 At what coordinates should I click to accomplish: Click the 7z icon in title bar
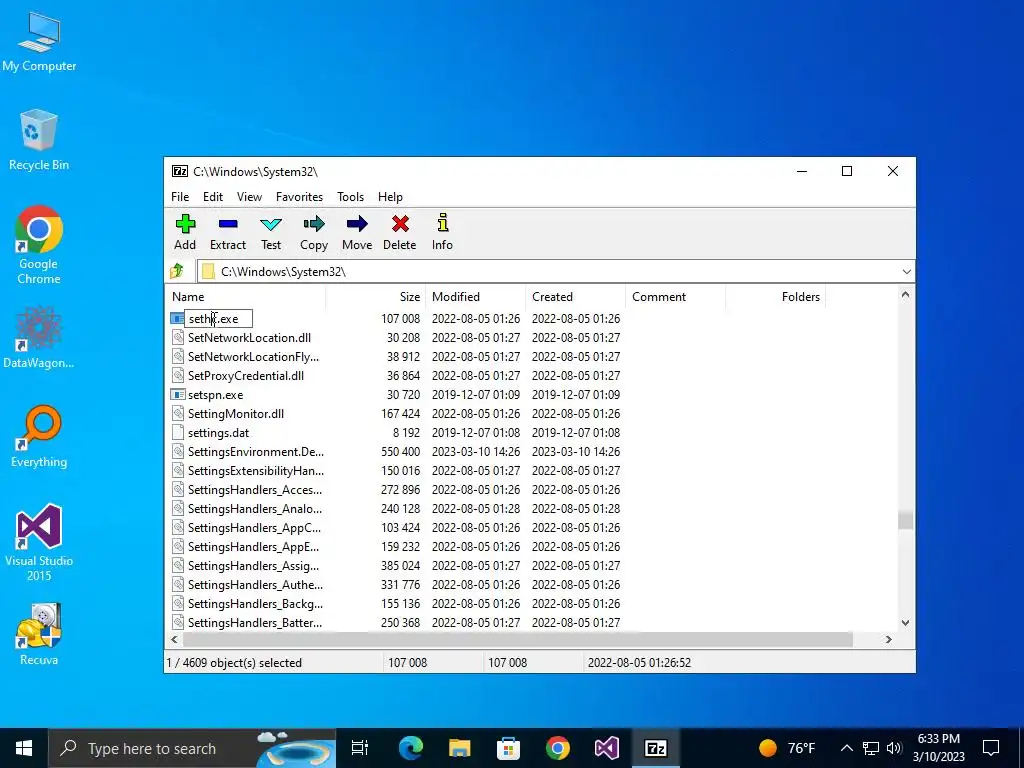[x=180, y=171]
